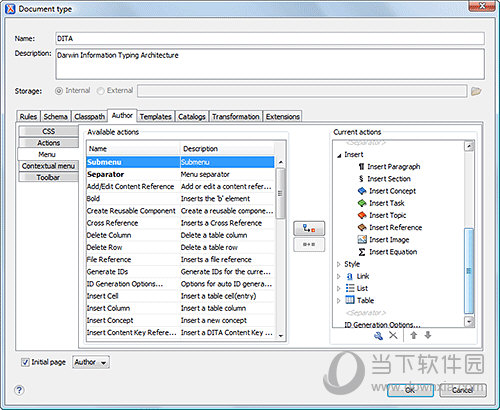This screenshot has height=410, width=500.
Task: Click the Table grid icon in the tree
Action: tap(350, 300)
